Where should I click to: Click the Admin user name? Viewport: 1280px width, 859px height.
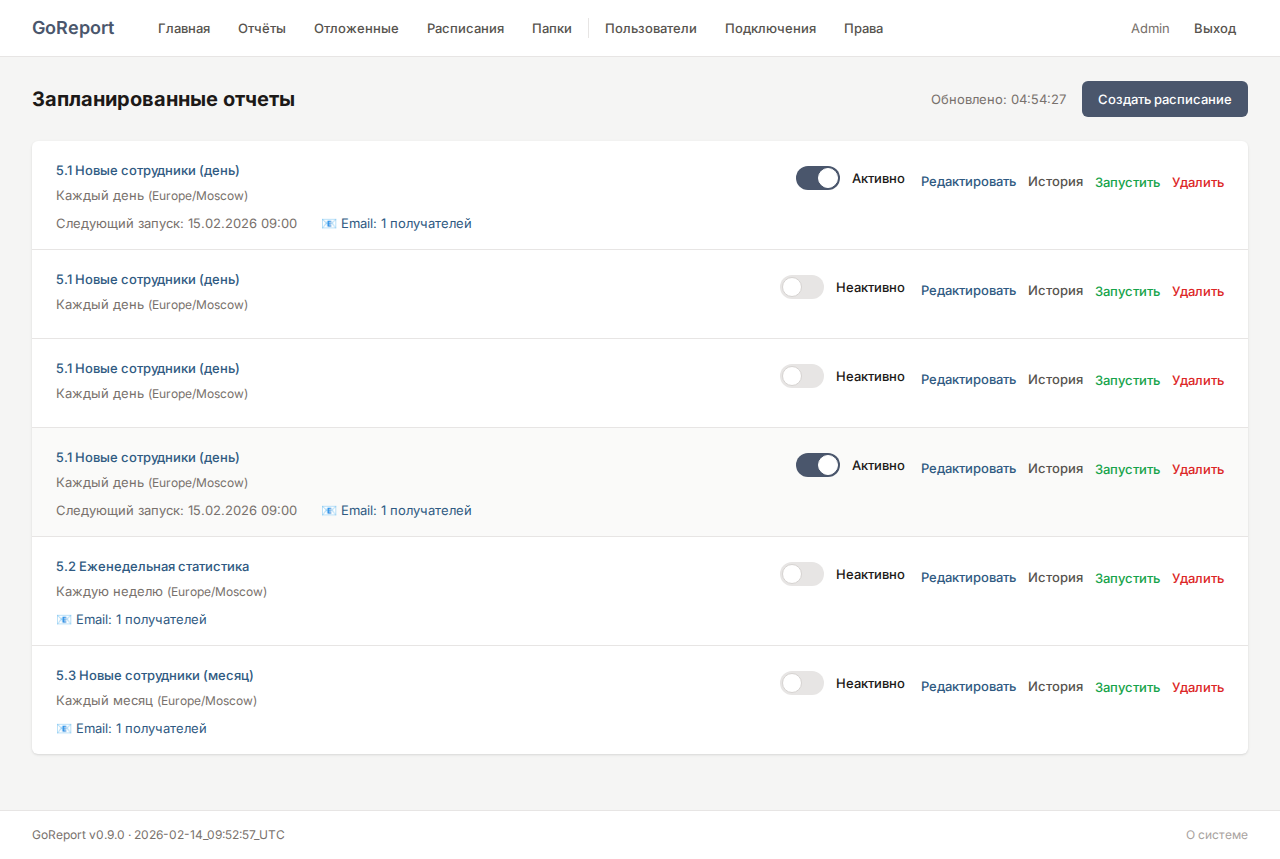(1150, 29)
